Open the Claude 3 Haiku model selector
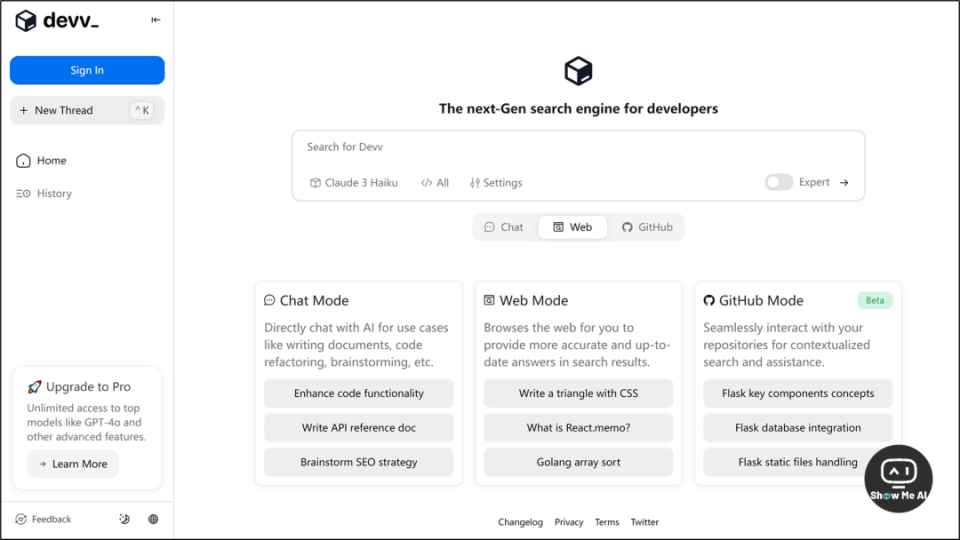 (354, 182)
